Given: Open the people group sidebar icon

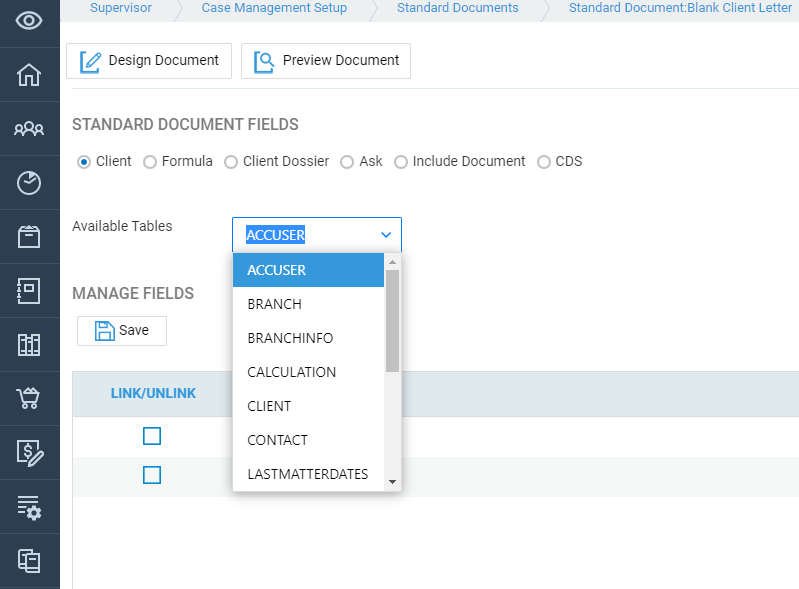Looking at the screenshot, I should [29, 129].
